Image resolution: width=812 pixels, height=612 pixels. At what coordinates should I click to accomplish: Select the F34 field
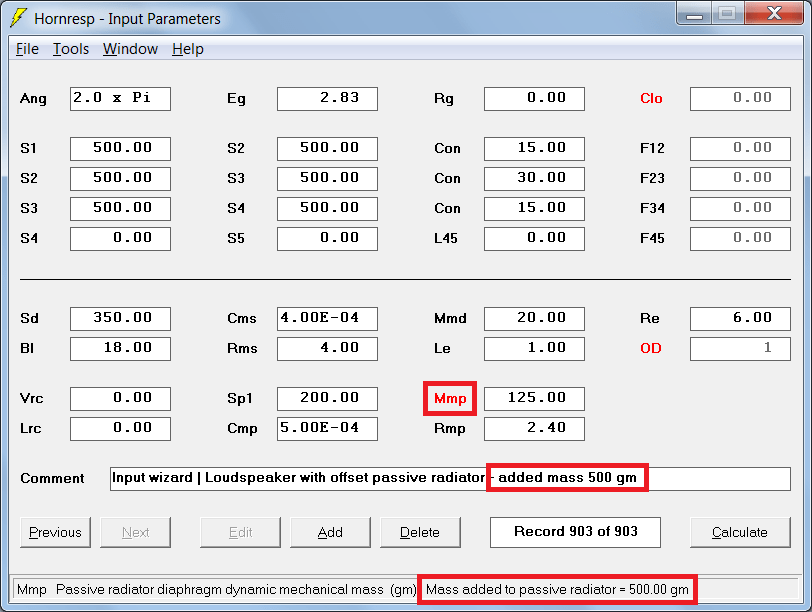point(741,209)
